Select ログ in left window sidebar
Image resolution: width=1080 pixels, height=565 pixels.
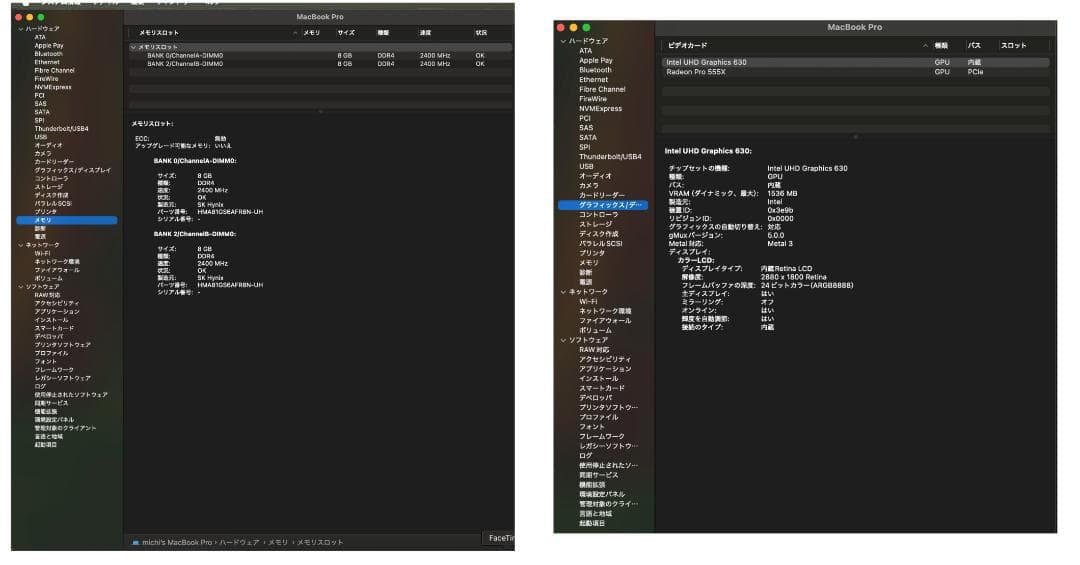tap(40, 387)
